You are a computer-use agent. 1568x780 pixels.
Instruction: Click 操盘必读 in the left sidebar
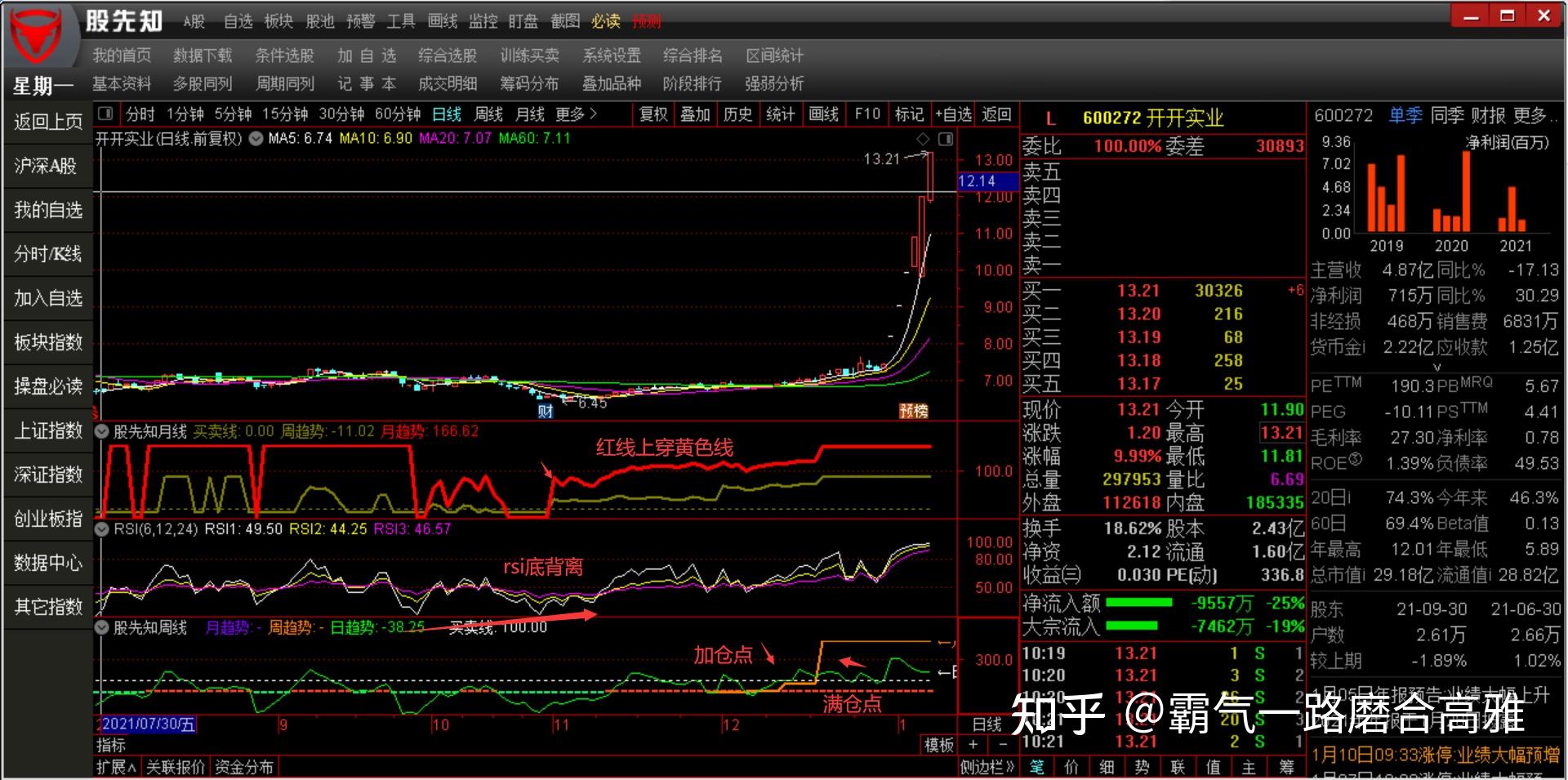(x=48, y=386)
